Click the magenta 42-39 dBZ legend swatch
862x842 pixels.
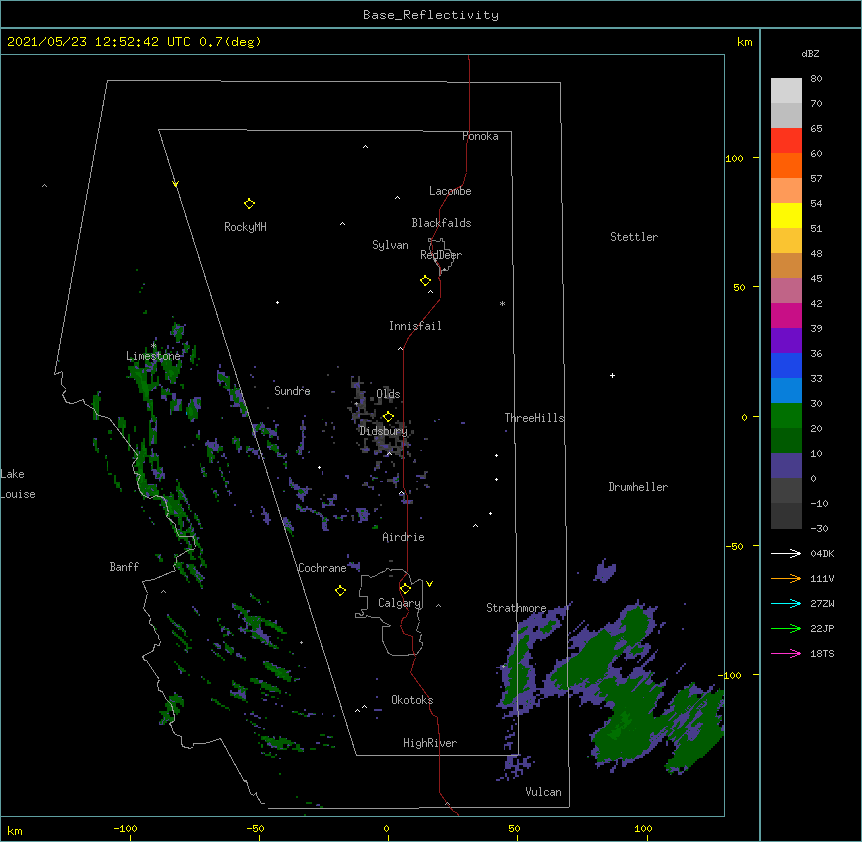[x=786, y=315]
